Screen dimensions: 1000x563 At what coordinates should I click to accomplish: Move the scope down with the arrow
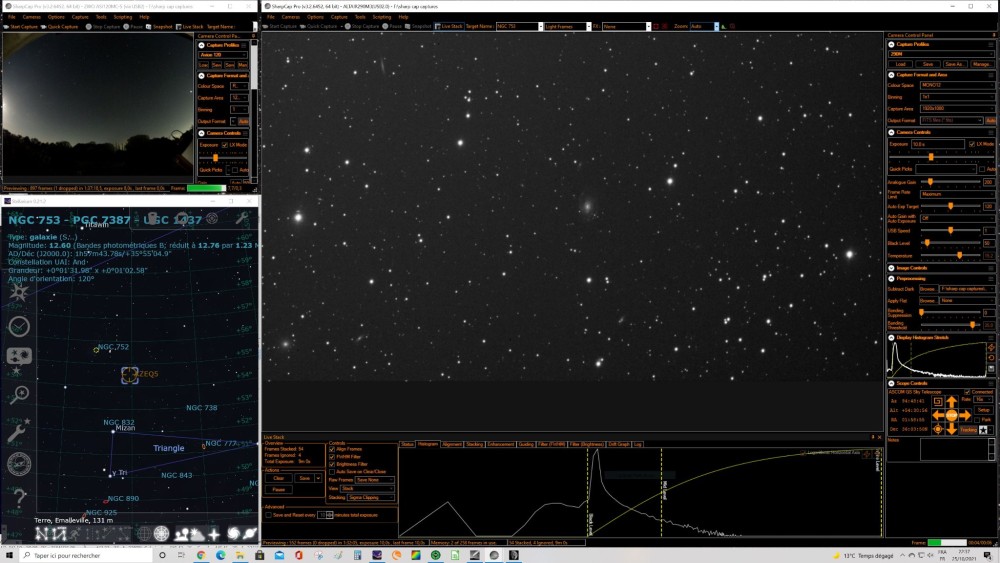952,429
